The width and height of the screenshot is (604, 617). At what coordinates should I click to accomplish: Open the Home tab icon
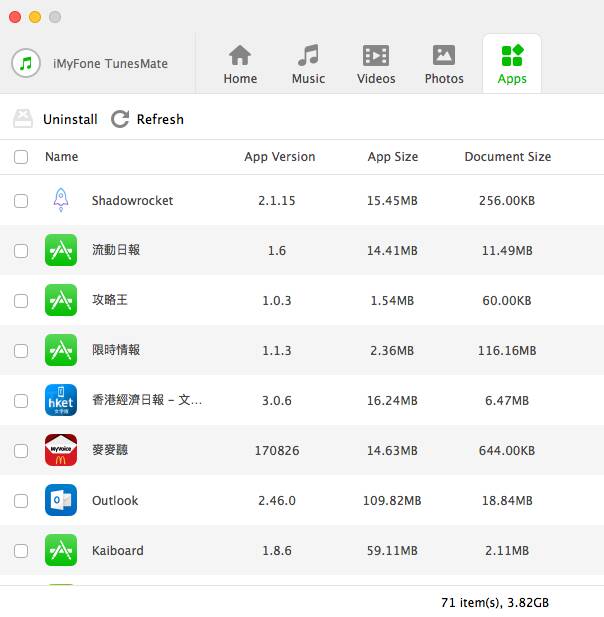tap(240, 55)
